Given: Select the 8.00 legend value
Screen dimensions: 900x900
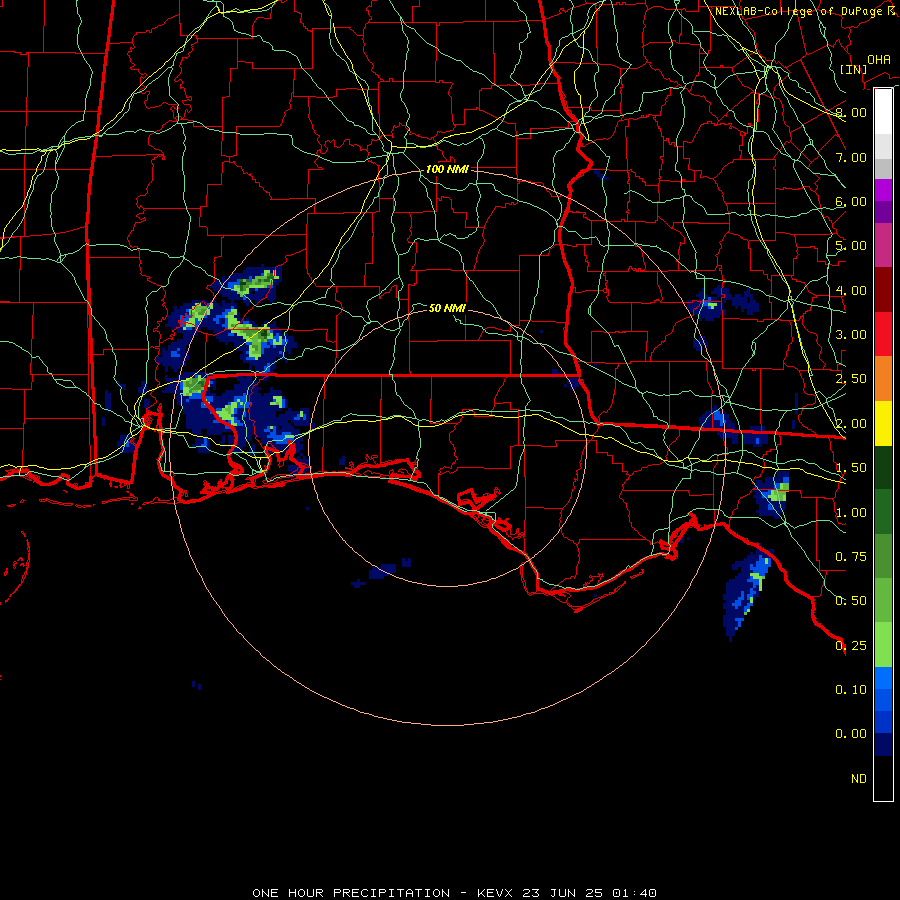Looking at the screenshot, I should [x=851, y=112].
